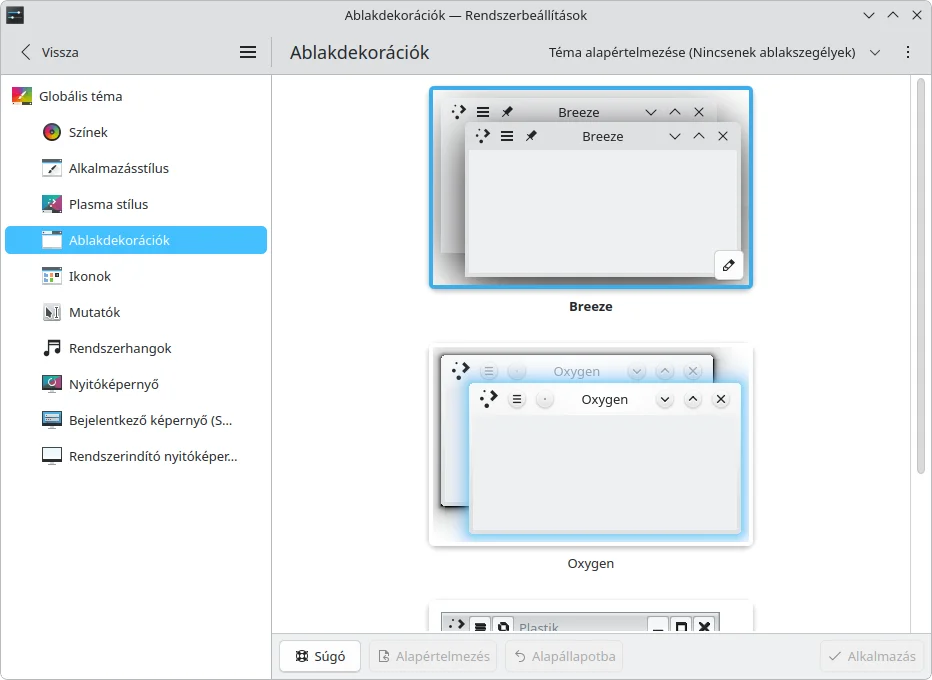Click the Alkalmazásstílus icon
932x680 pixels.
pos(52,168)
